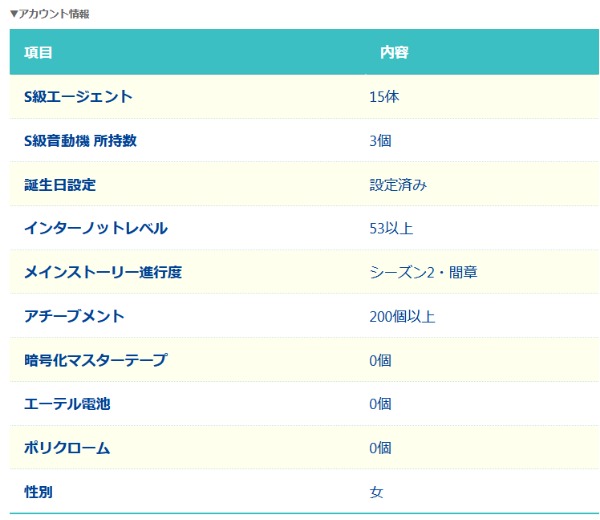Select the アチーブメント row label
This screenshot has width=600, height=520.
74,316
